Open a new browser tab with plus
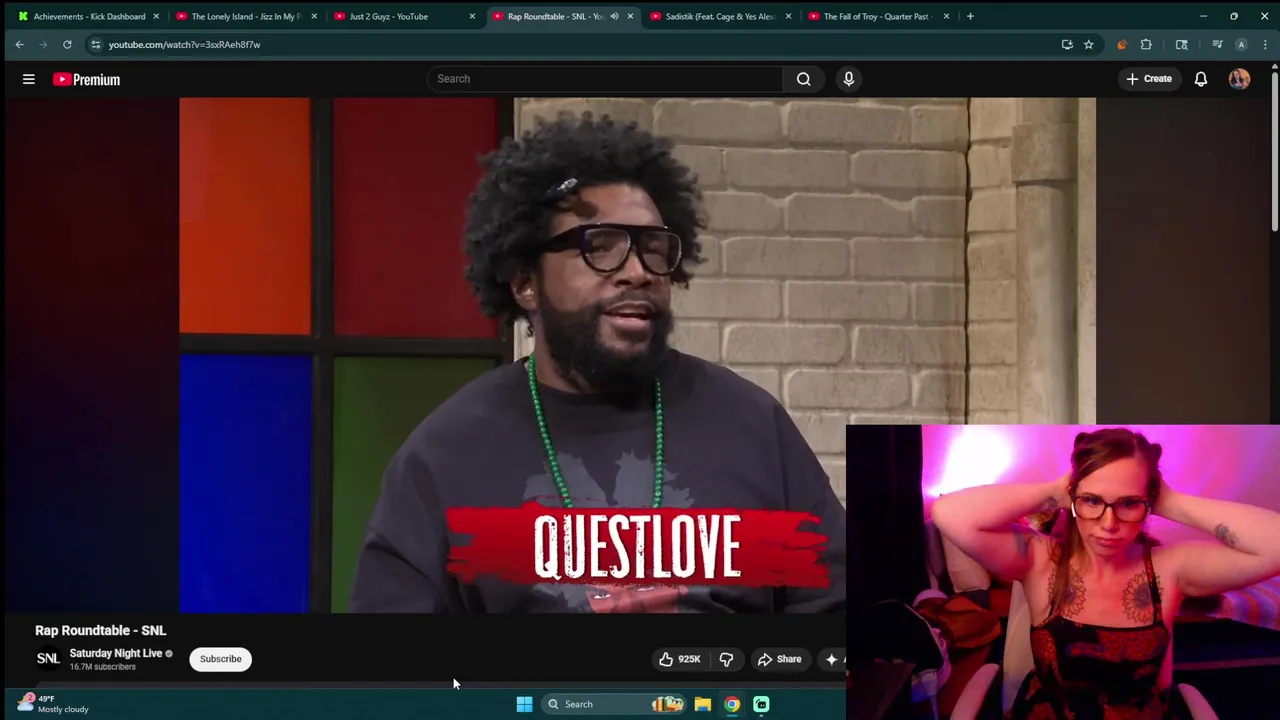Viewport: 1280px width, 720px height. click(970, 16)
